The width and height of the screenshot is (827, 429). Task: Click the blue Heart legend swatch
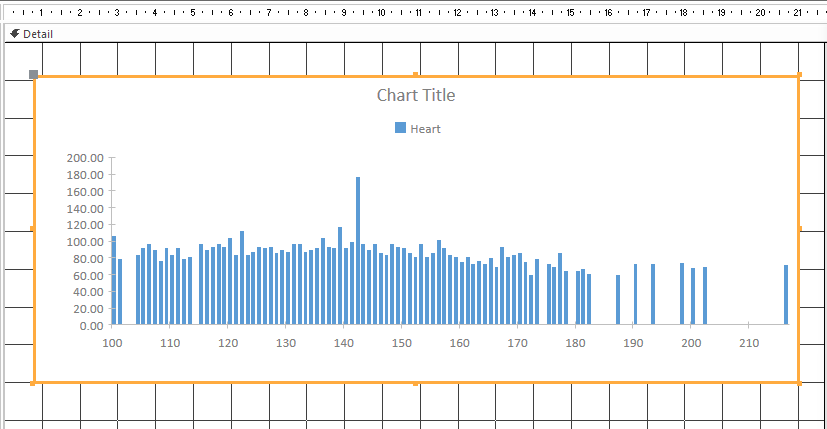click(x=400, y=128)
